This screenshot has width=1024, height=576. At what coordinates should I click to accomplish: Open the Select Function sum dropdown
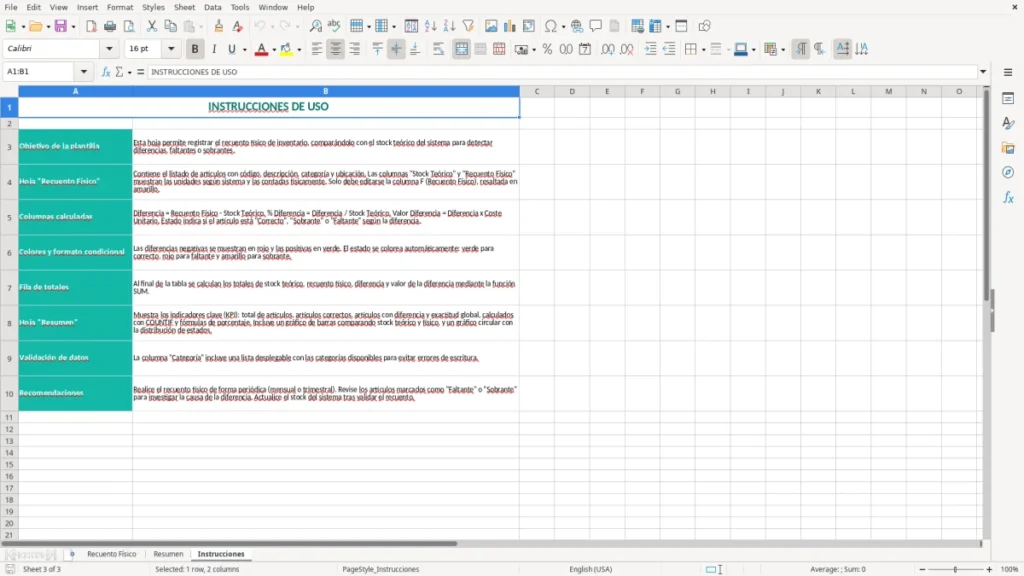pos(129,72)
